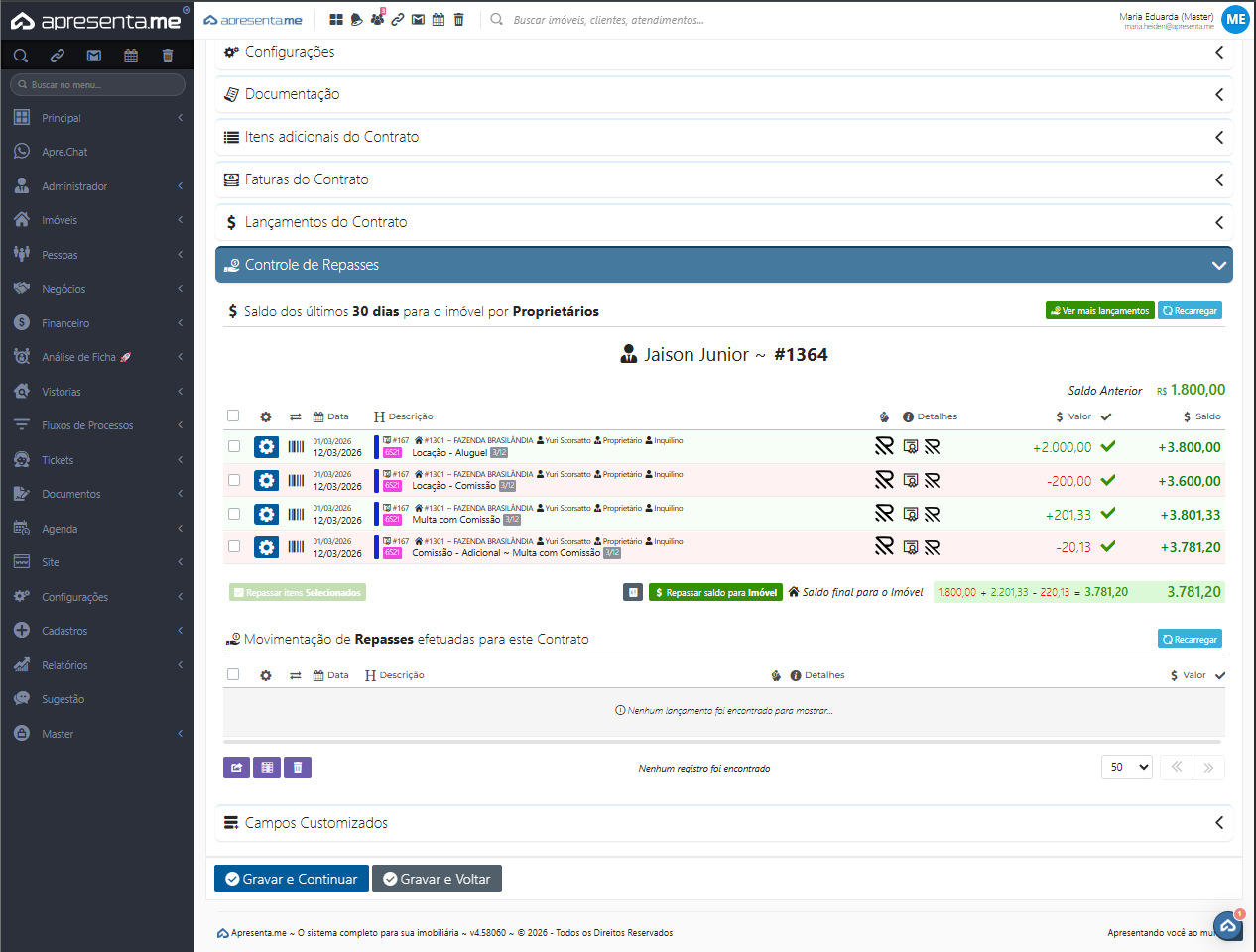Click purple export button below repasses table
The height and width of the screenshot is (952, 1256).
pyautogui.click(x=236, y=767)
